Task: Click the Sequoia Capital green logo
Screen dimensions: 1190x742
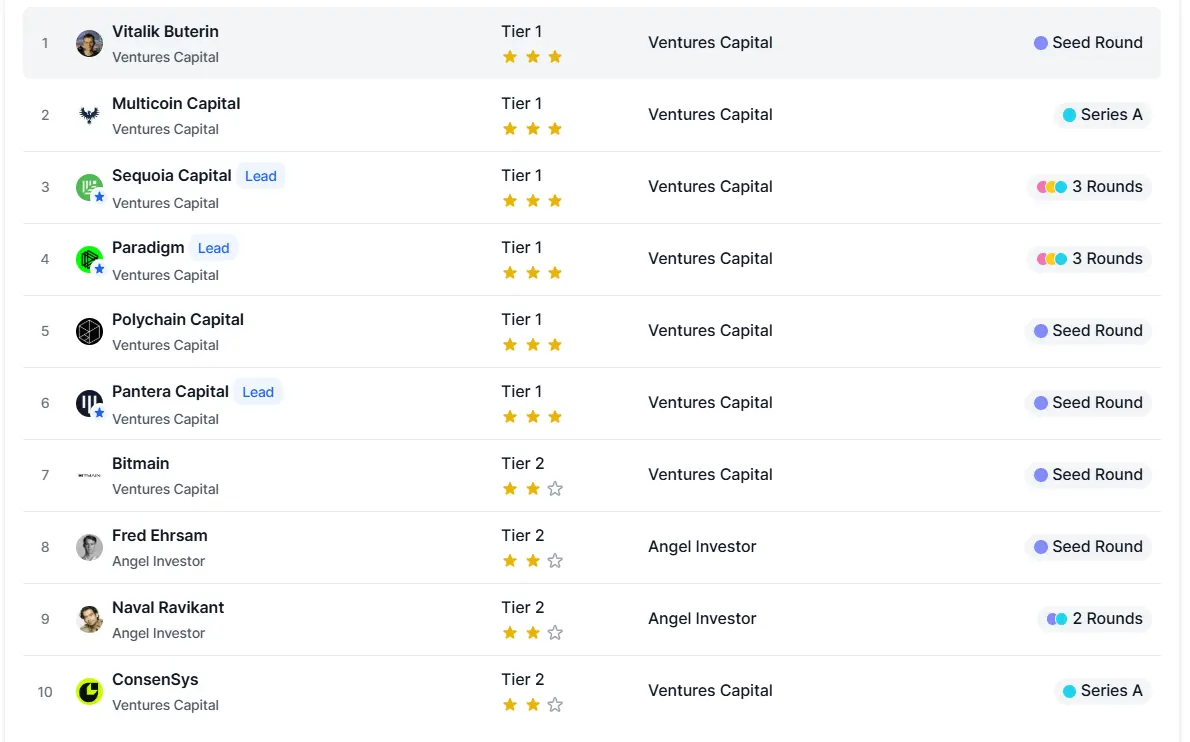Action: tap(89, 187)
